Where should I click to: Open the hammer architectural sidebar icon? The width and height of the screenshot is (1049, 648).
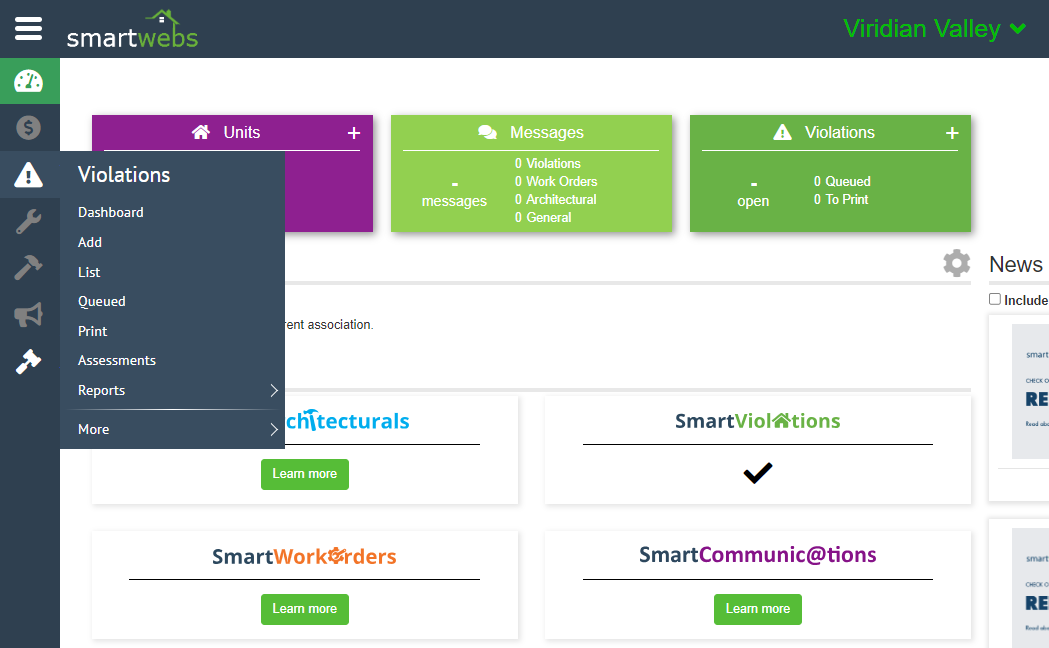(29, 267)
